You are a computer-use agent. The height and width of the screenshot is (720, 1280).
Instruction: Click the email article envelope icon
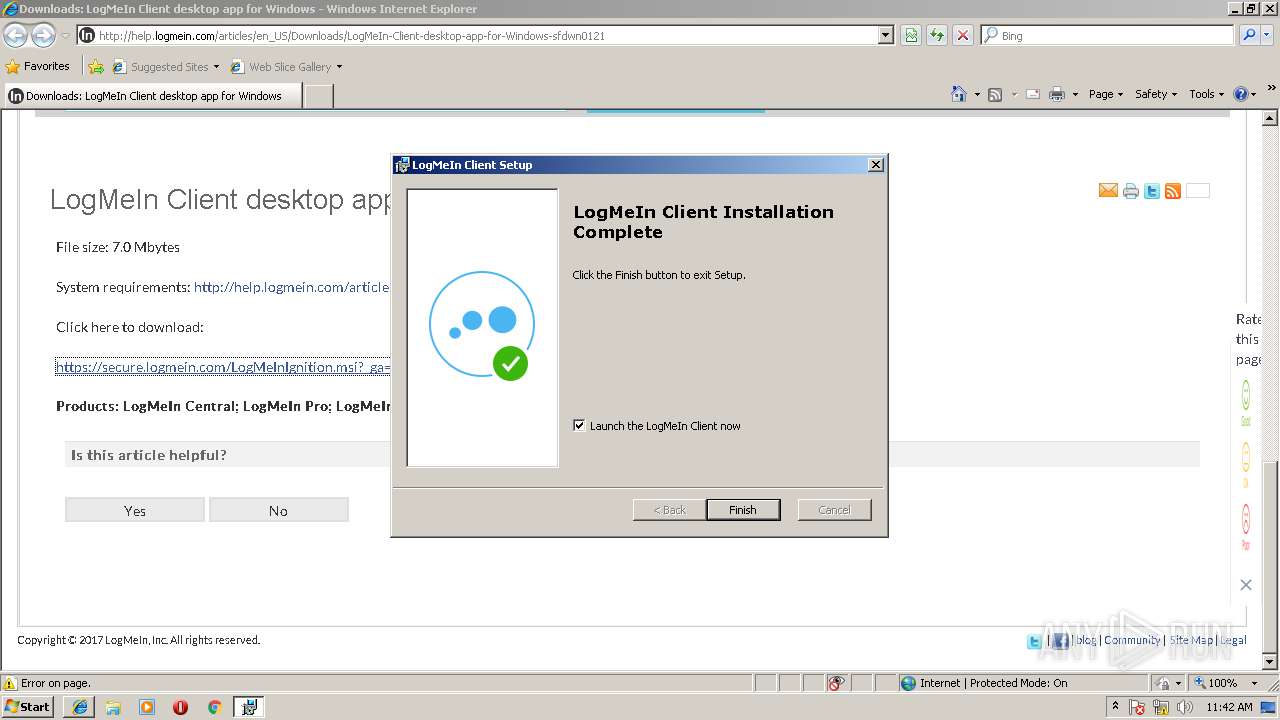[x=1108, y=191]
